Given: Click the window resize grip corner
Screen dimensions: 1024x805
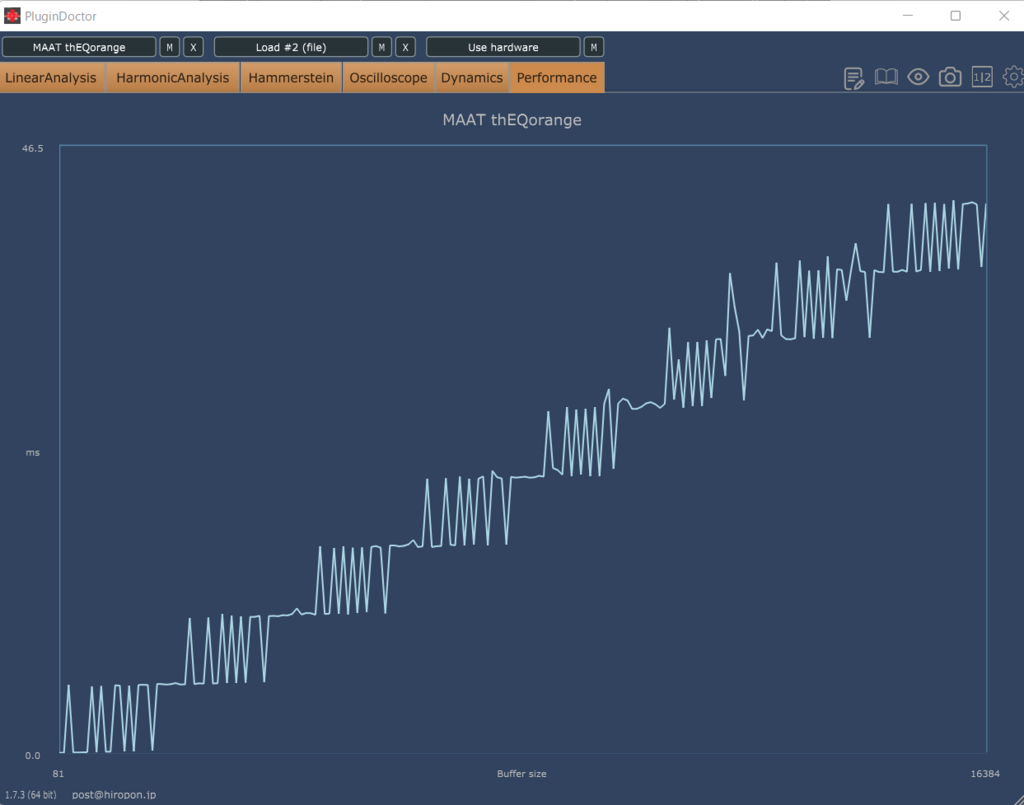Looking at the screenshot, I should click(x=1018, y=800).
